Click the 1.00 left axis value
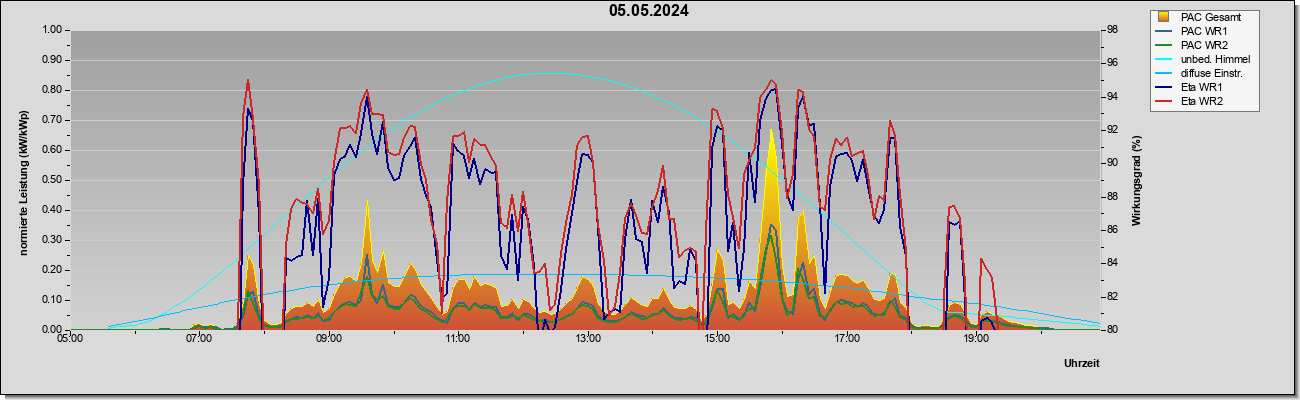Screen dimensions: 1300x400 click(x=52, y=30)
